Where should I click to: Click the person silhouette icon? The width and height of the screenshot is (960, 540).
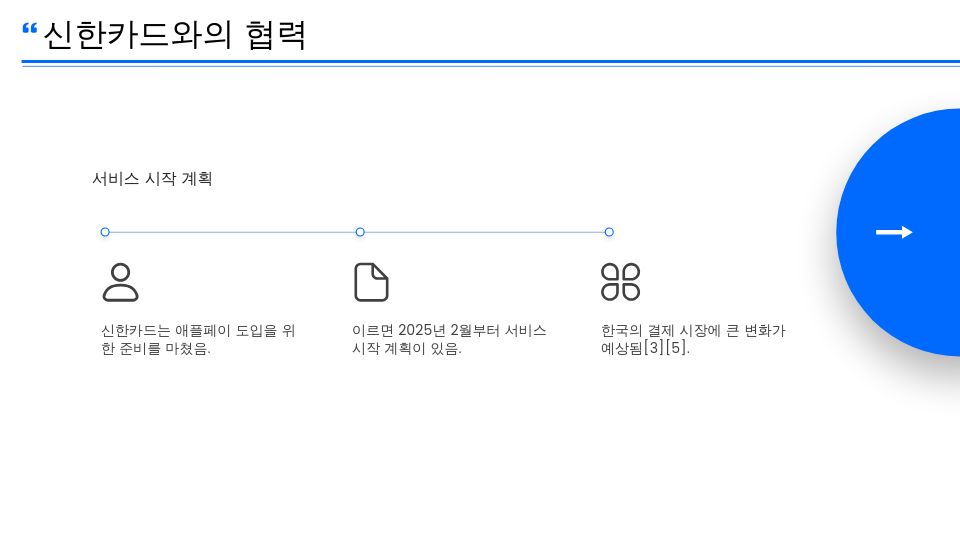point(121,282)
